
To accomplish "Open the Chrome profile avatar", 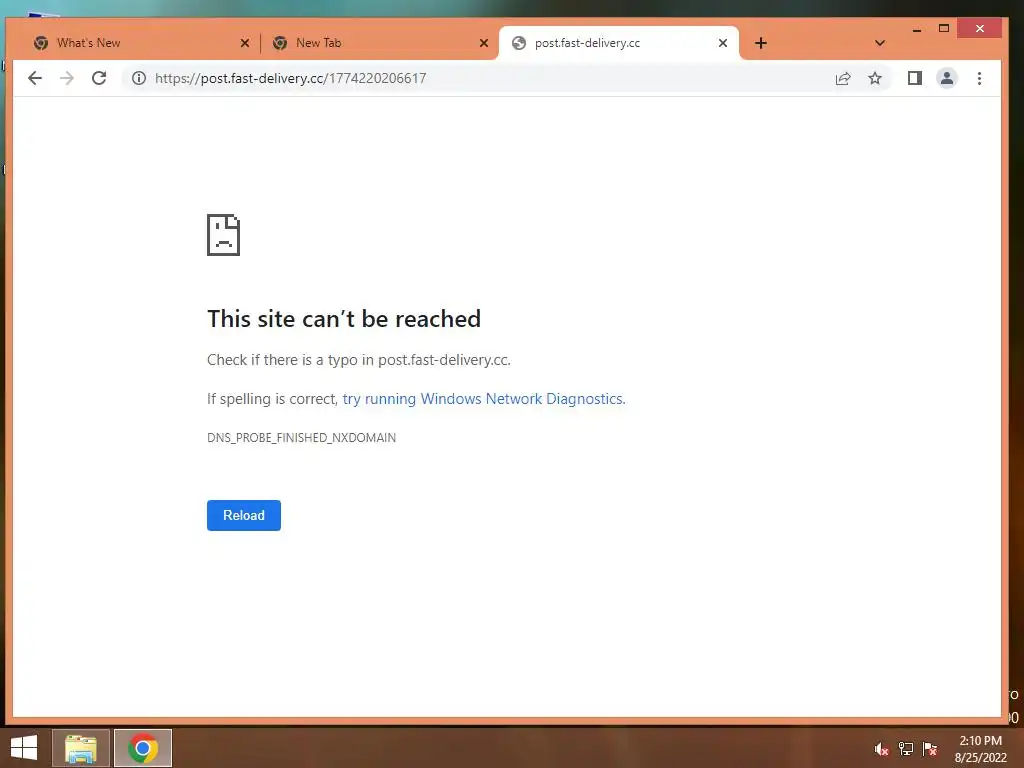I will [x=947, y=78].
